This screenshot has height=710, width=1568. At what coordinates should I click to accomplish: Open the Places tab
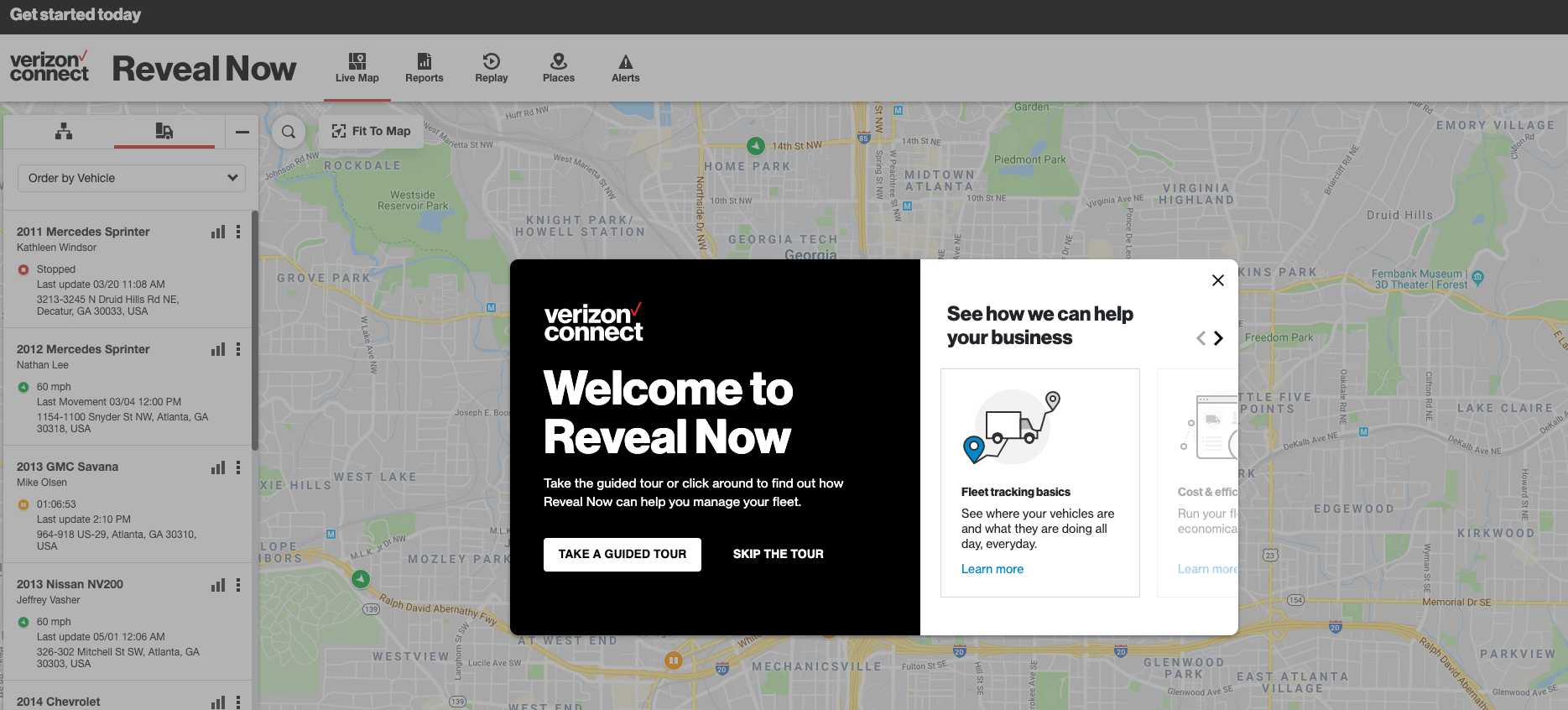(558, 68)
